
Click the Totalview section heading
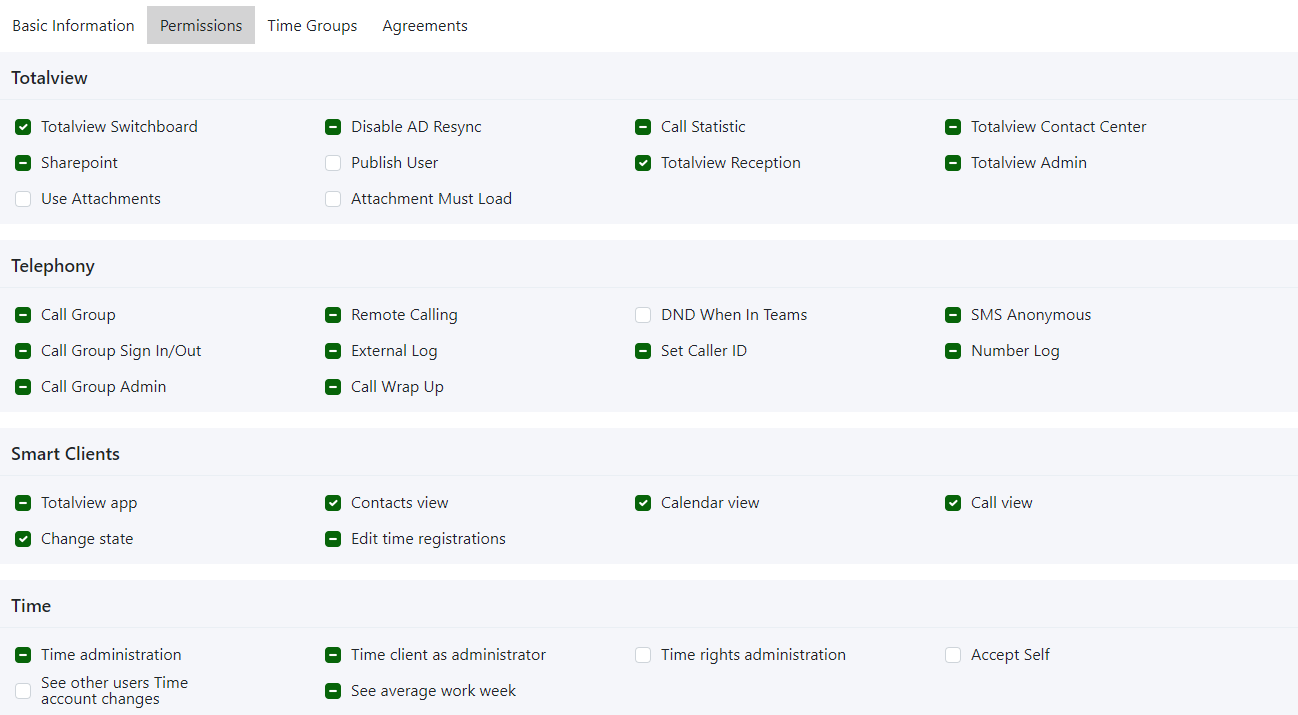(x=50, y=78)
